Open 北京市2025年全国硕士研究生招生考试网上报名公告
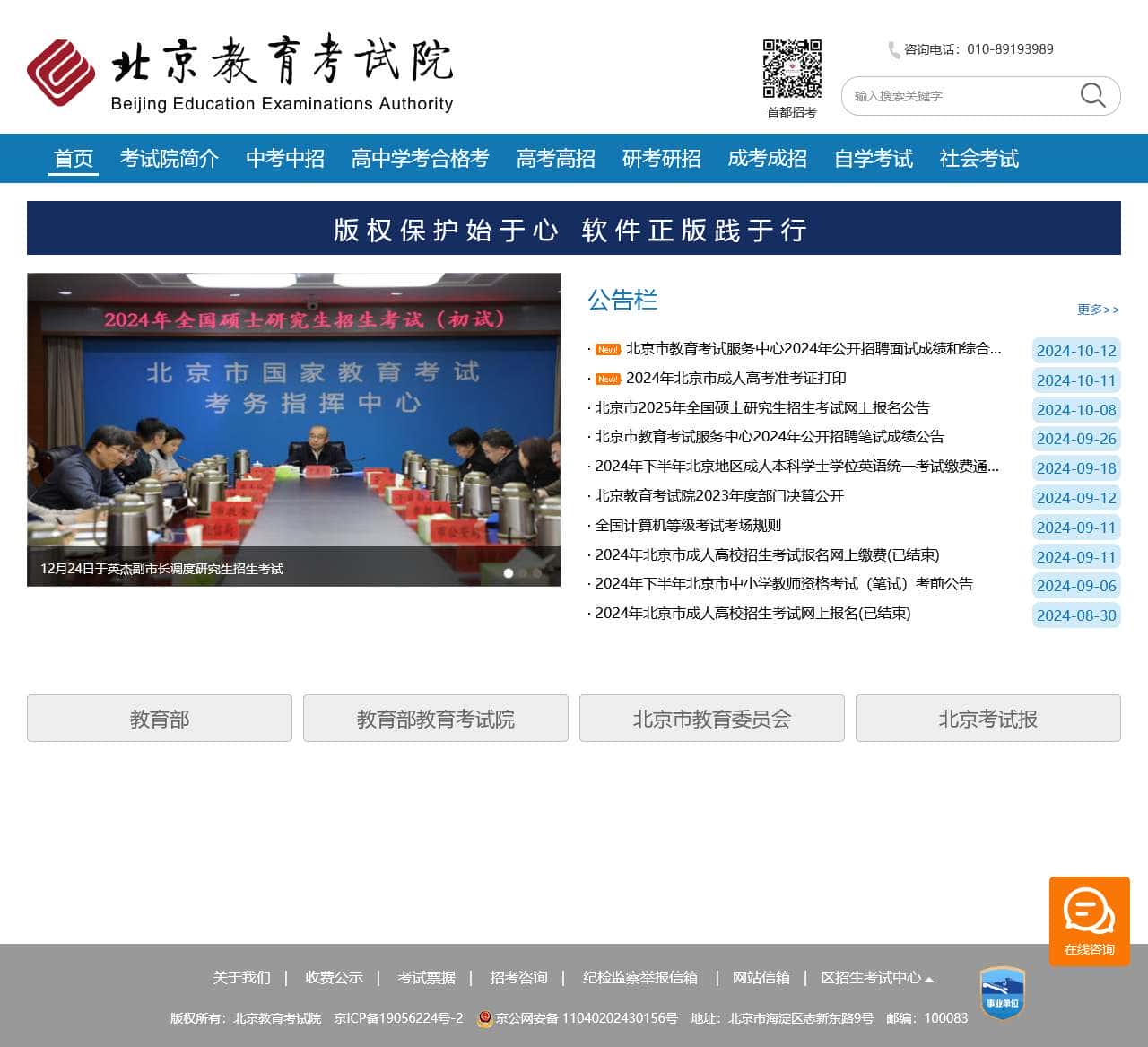This screenshot has width=1148, height=1047. 762,408
